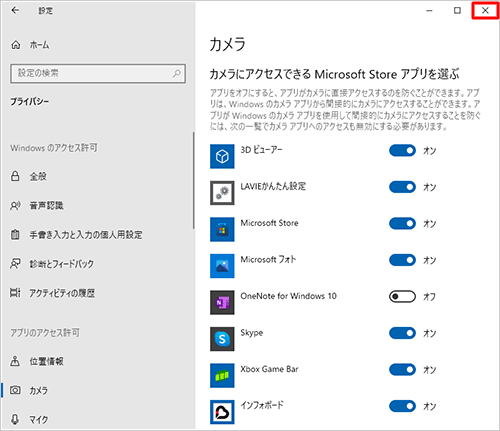Click the Microsoft フォト app icon

pos(222,266)
